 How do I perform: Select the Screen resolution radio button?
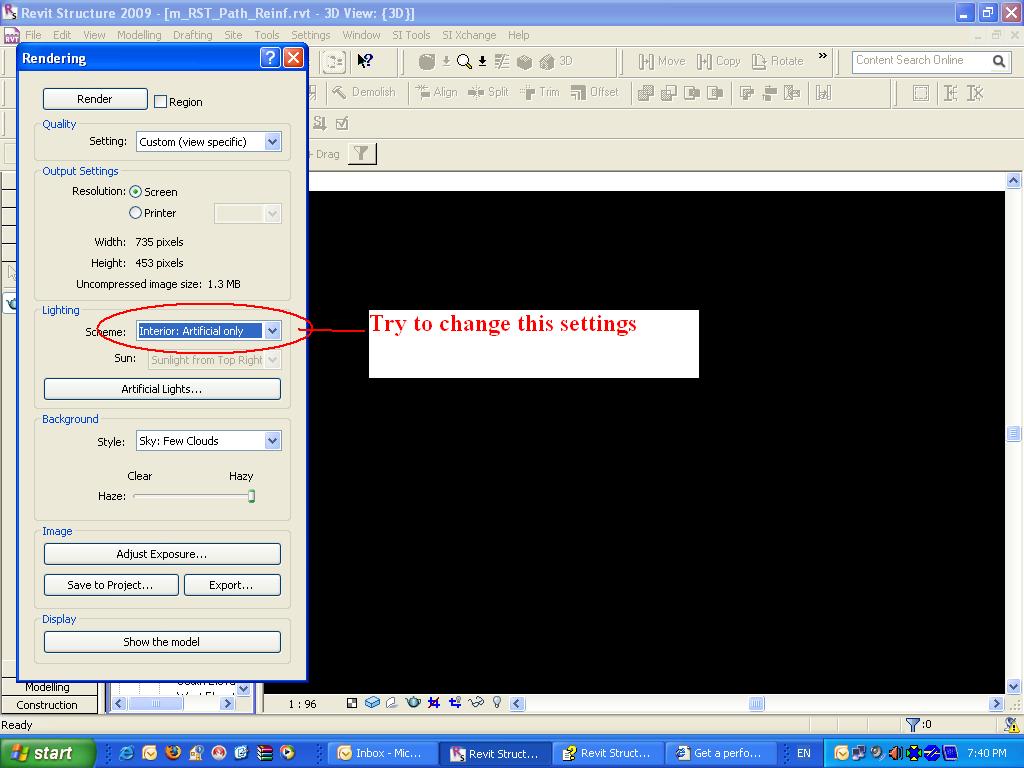pos(136,191)
